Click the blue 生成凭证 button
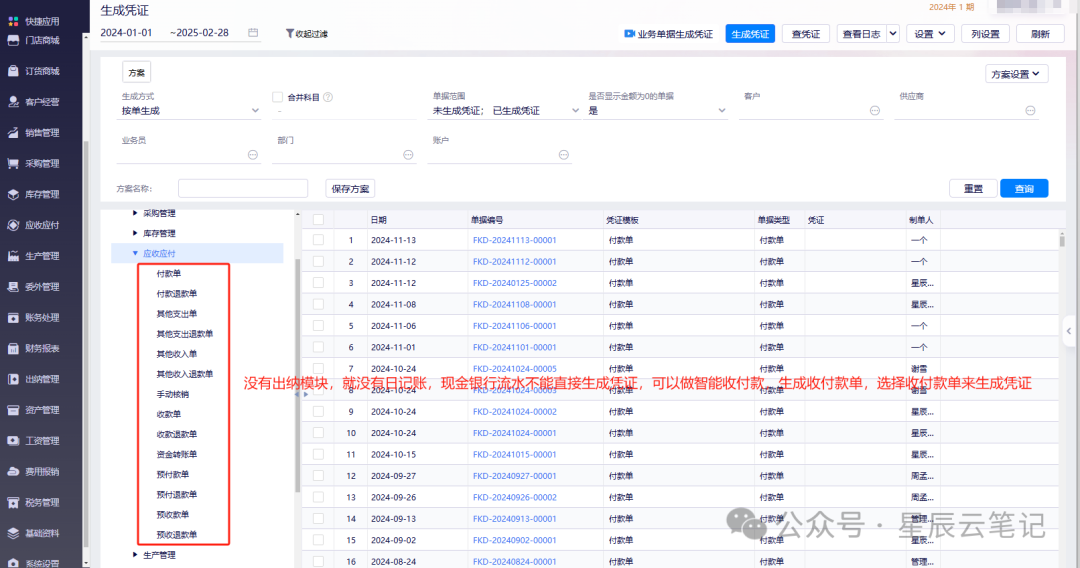The width and height of the screenshot is (1080, 568). (750, 34)
